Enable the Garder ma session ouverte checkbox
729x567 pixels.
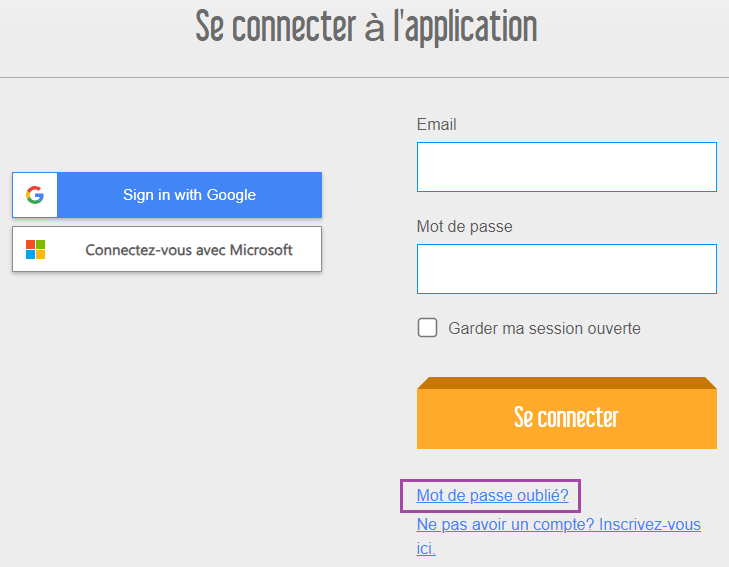coord(427,328)
